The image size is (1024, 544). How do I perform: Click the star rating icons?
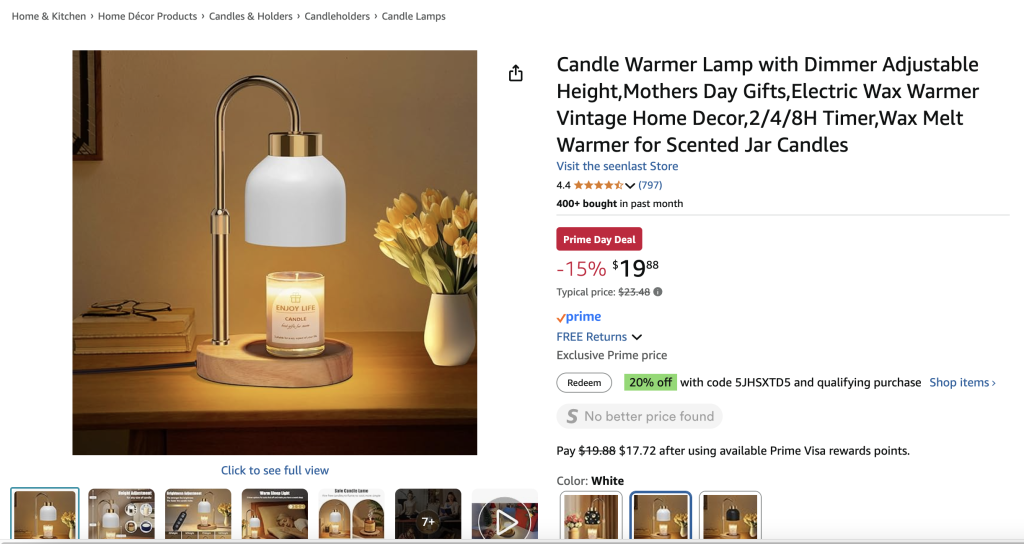click(x=598, y=185)
